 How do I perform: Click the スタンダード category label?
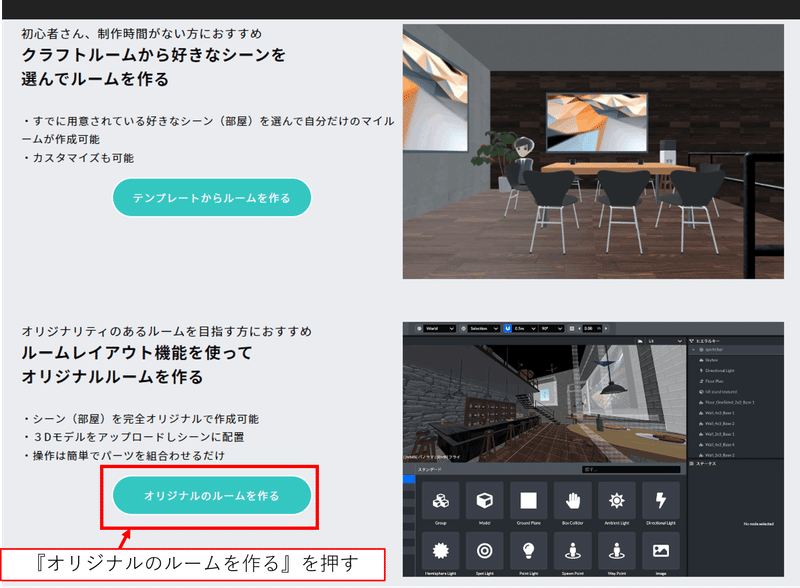[430, 469]
